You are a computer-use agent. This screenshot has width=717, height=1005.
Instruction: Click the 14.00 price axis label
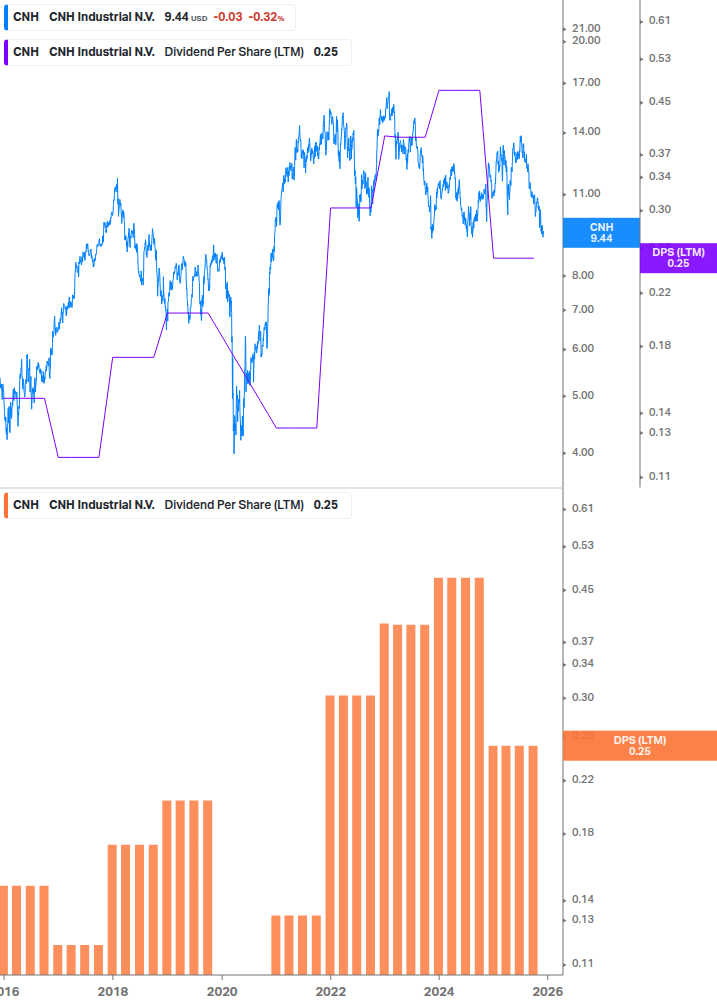pyautogui.click(x=586, y=131)
